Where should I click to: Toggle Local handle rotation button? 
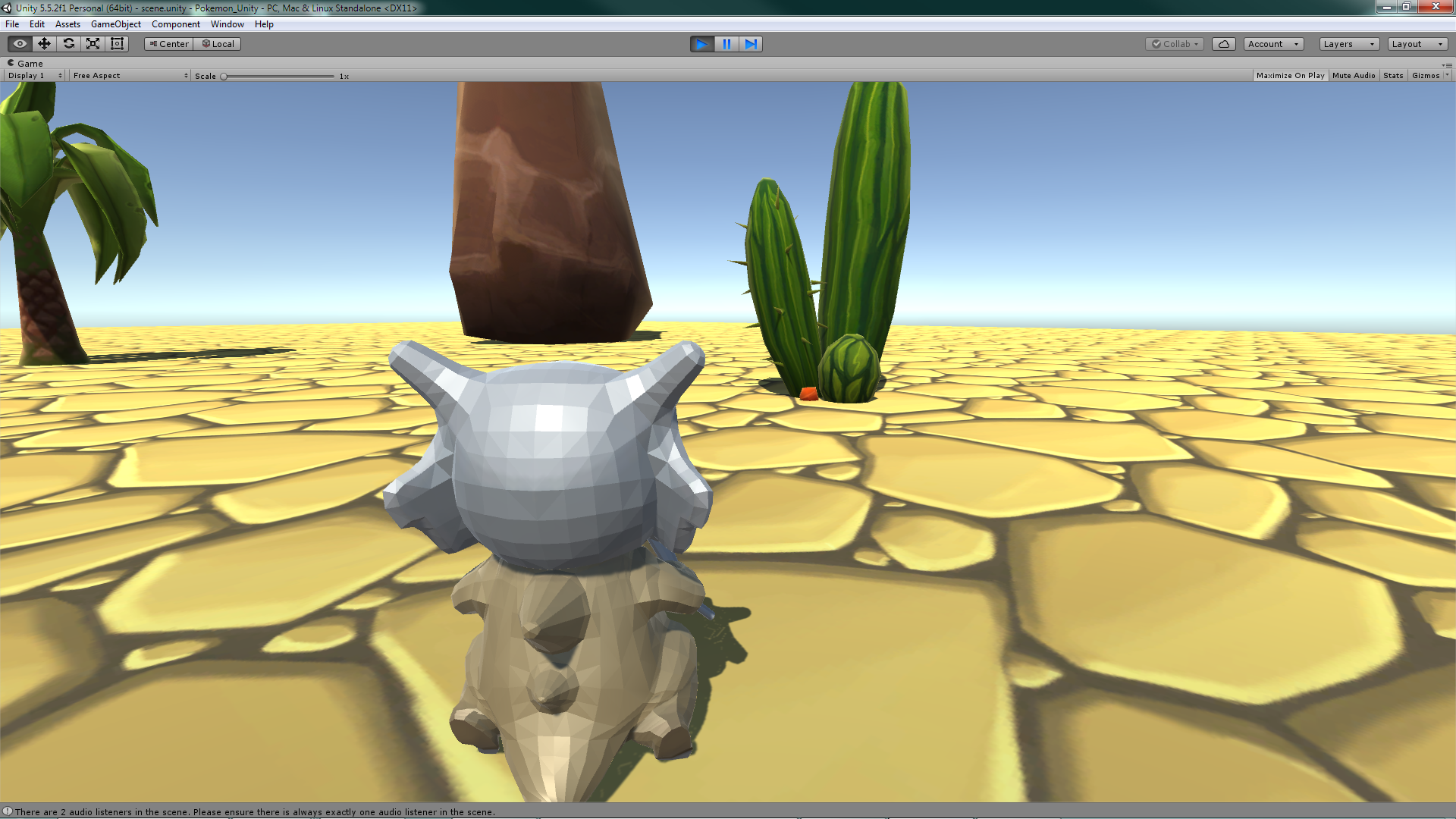pos(218,44)
